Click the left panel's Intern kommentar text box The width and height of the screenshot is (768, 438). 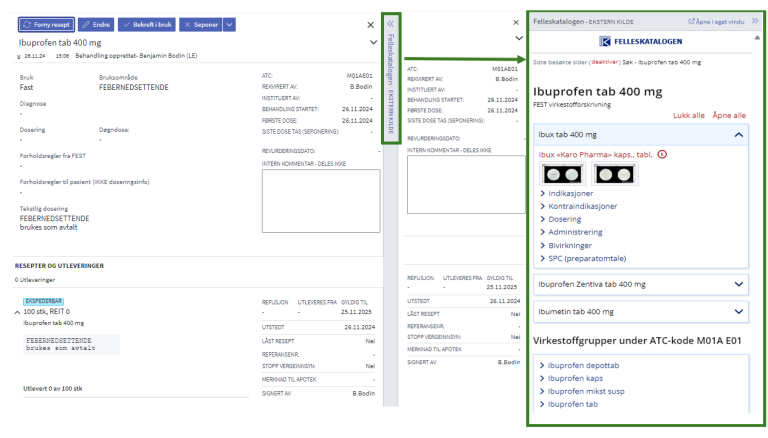click(321, 201)
